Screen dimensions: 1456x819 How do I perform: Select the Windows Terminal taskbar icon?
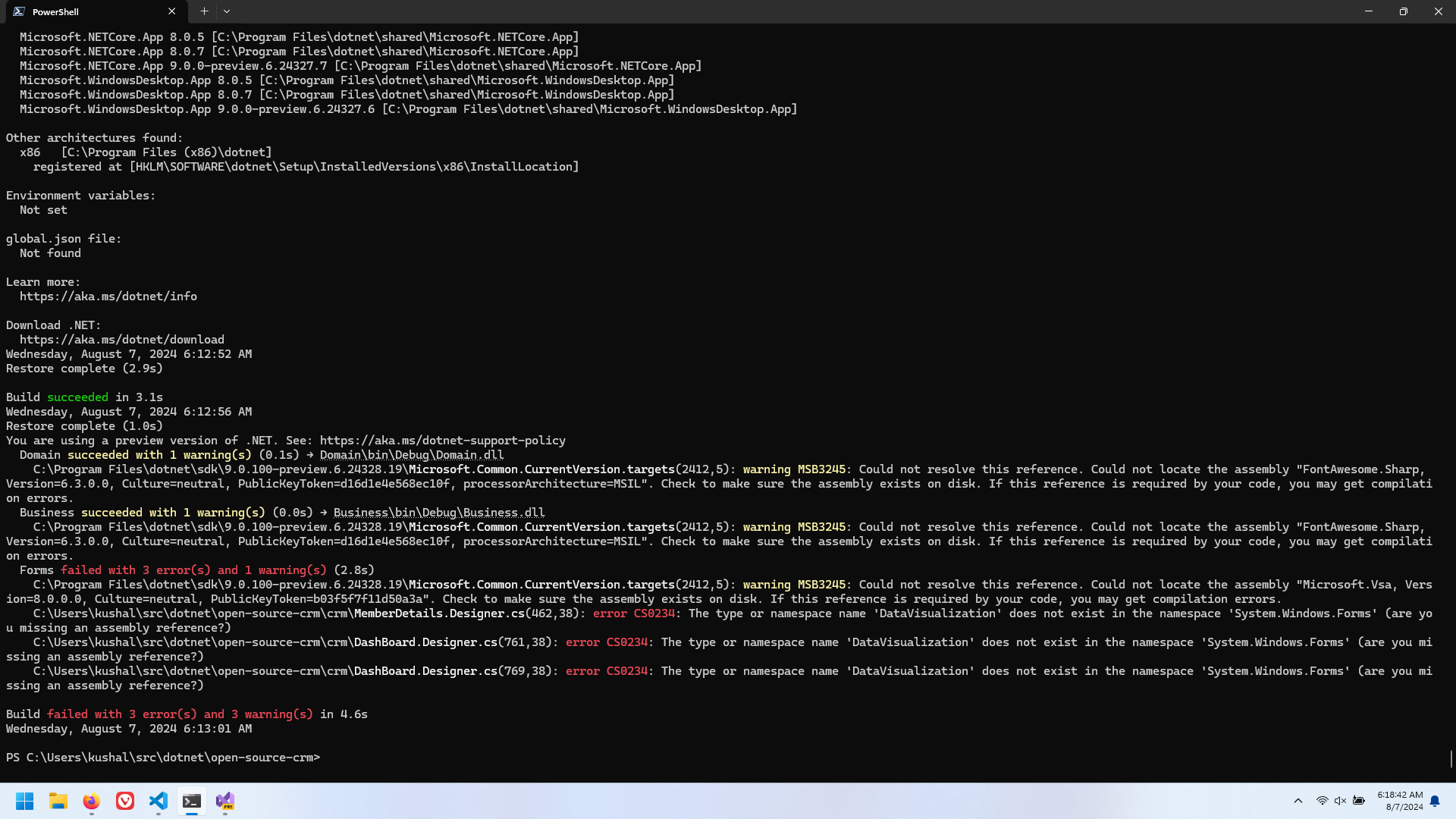tap(192, 801)
